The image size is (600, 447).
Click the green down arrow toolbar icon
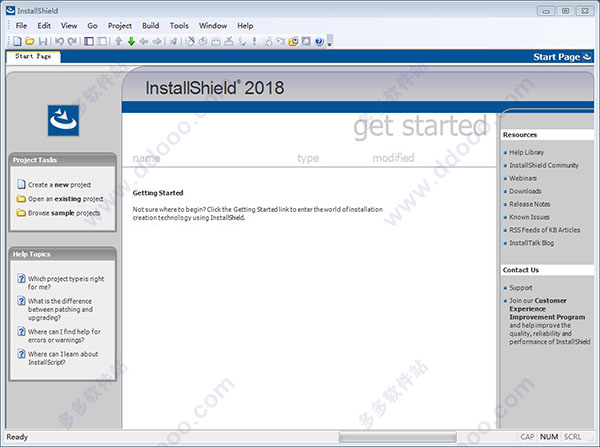[131, 41]
